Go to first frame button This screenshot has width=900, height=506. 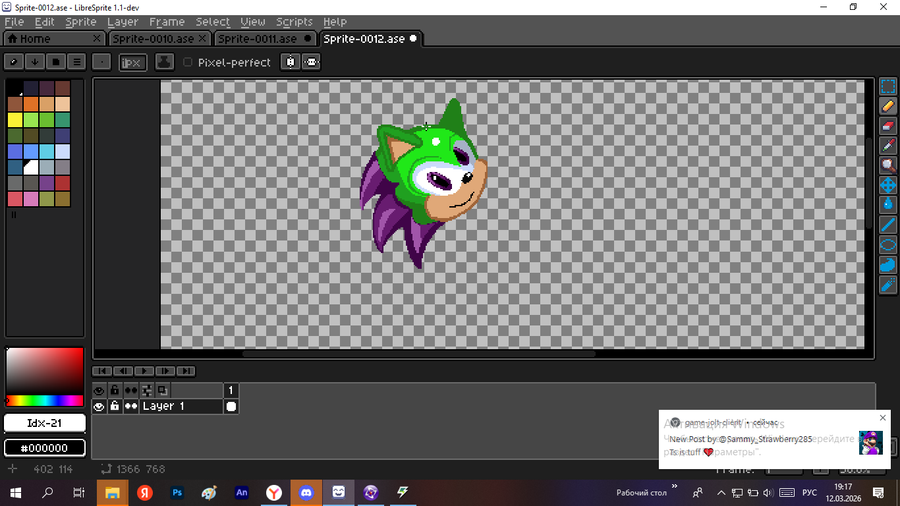tap(102, 371)
